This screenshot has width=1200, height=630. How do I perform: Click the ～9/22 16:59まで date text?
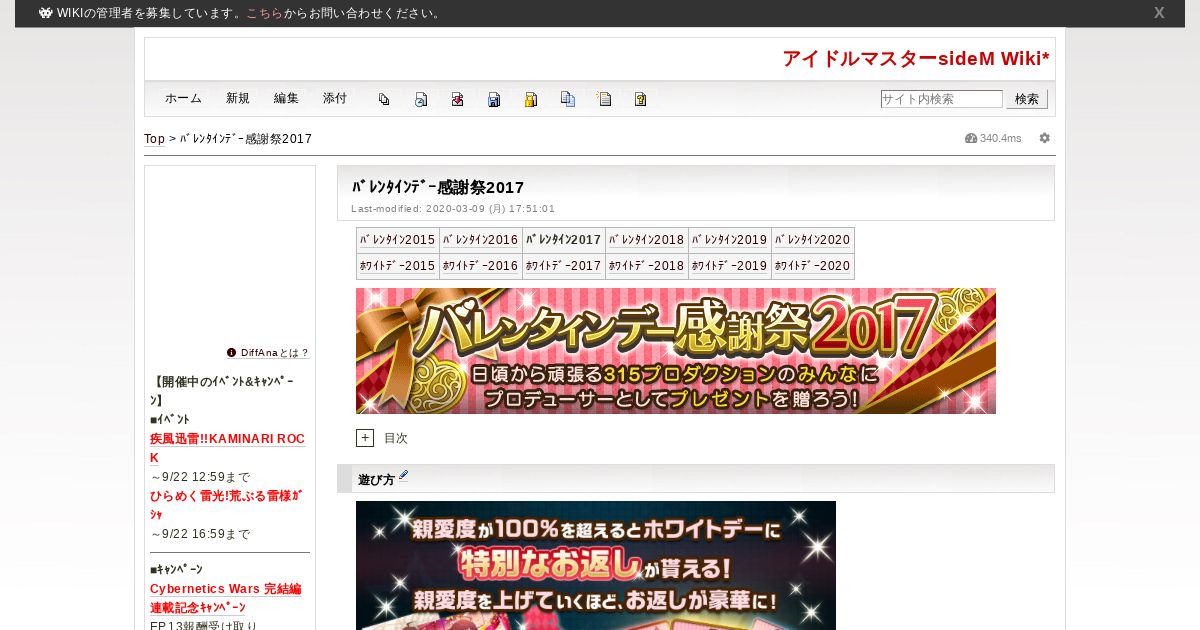click(200, 534)
